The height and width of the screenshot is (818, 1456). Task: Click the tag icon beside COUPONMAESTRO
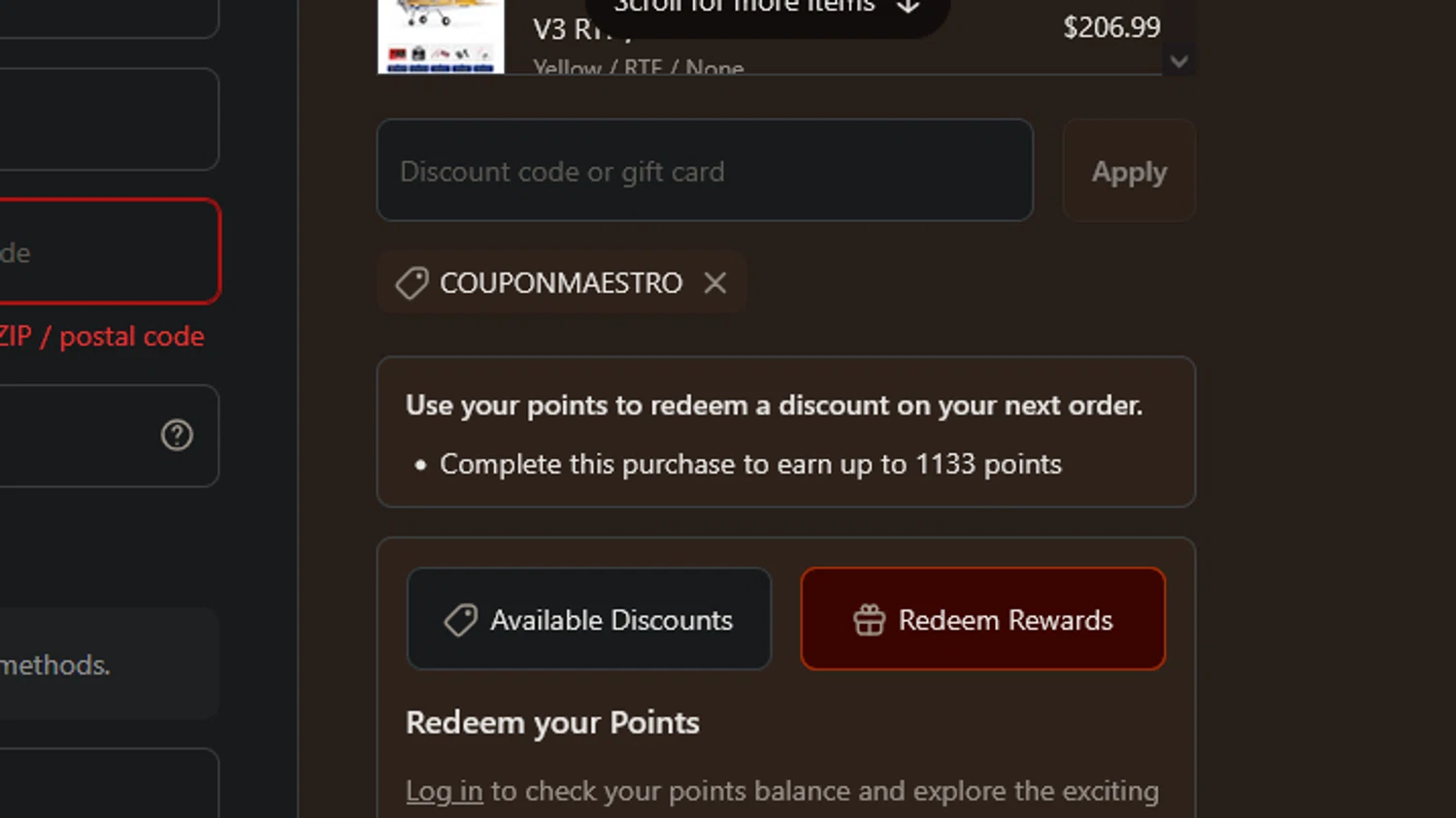tap(412, 283)
